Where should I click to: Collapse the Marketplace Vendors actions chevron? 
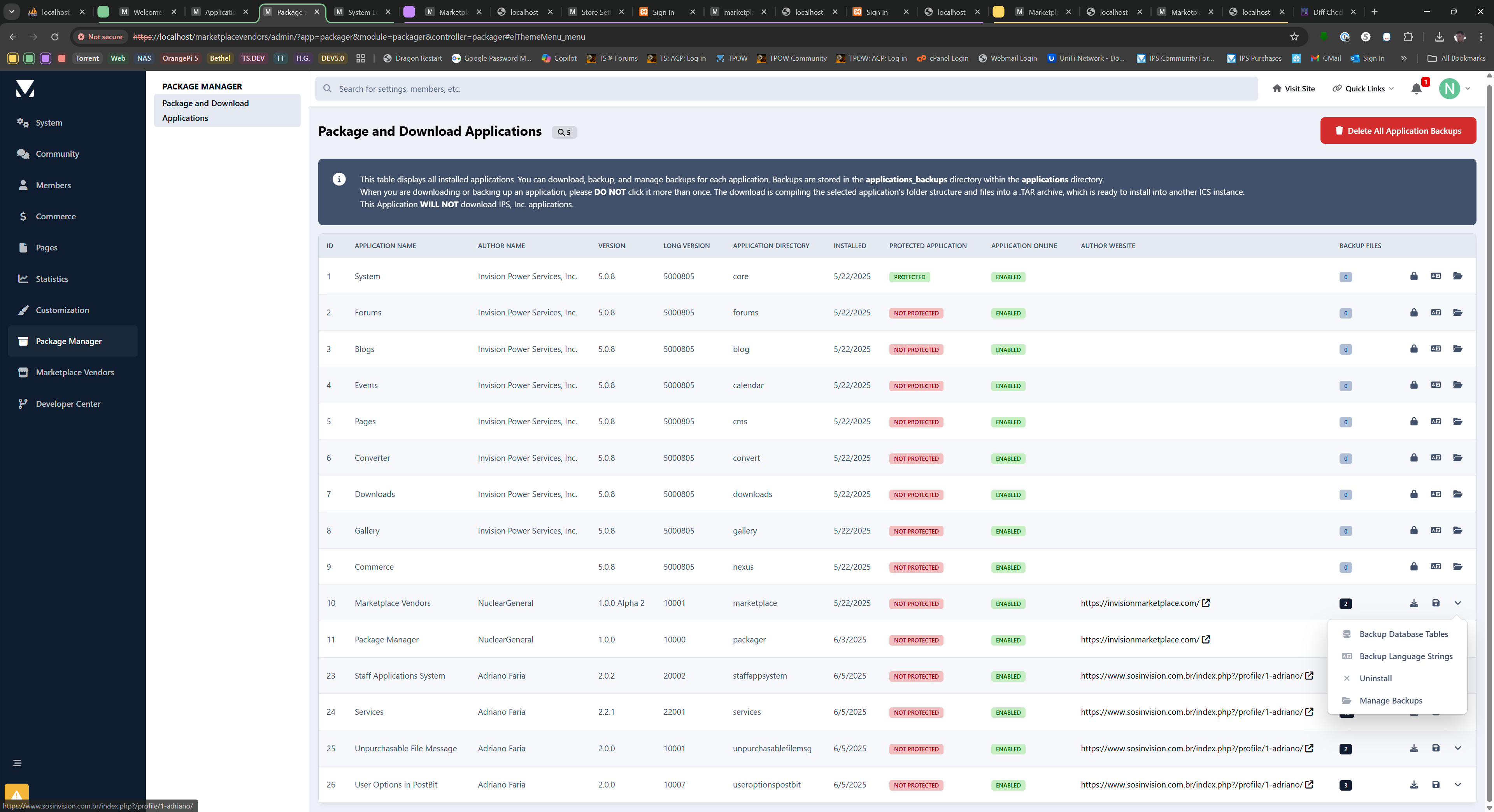1457,603
